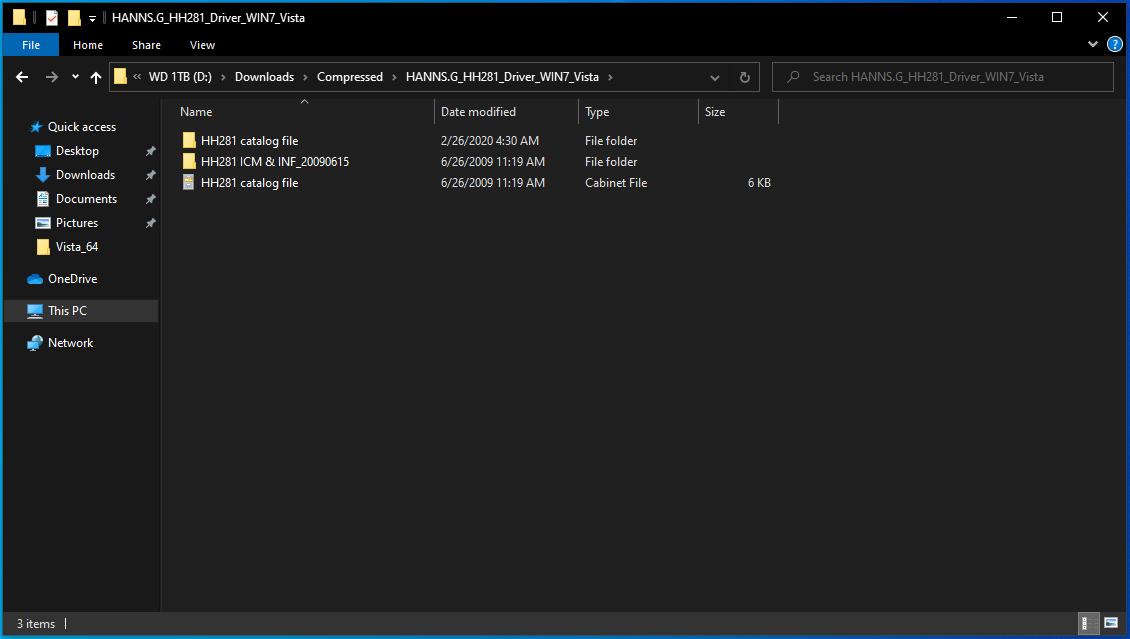Open Help via the question mark icon
This screenshot has height=639, width=1130.
(x=1114, y=45)
